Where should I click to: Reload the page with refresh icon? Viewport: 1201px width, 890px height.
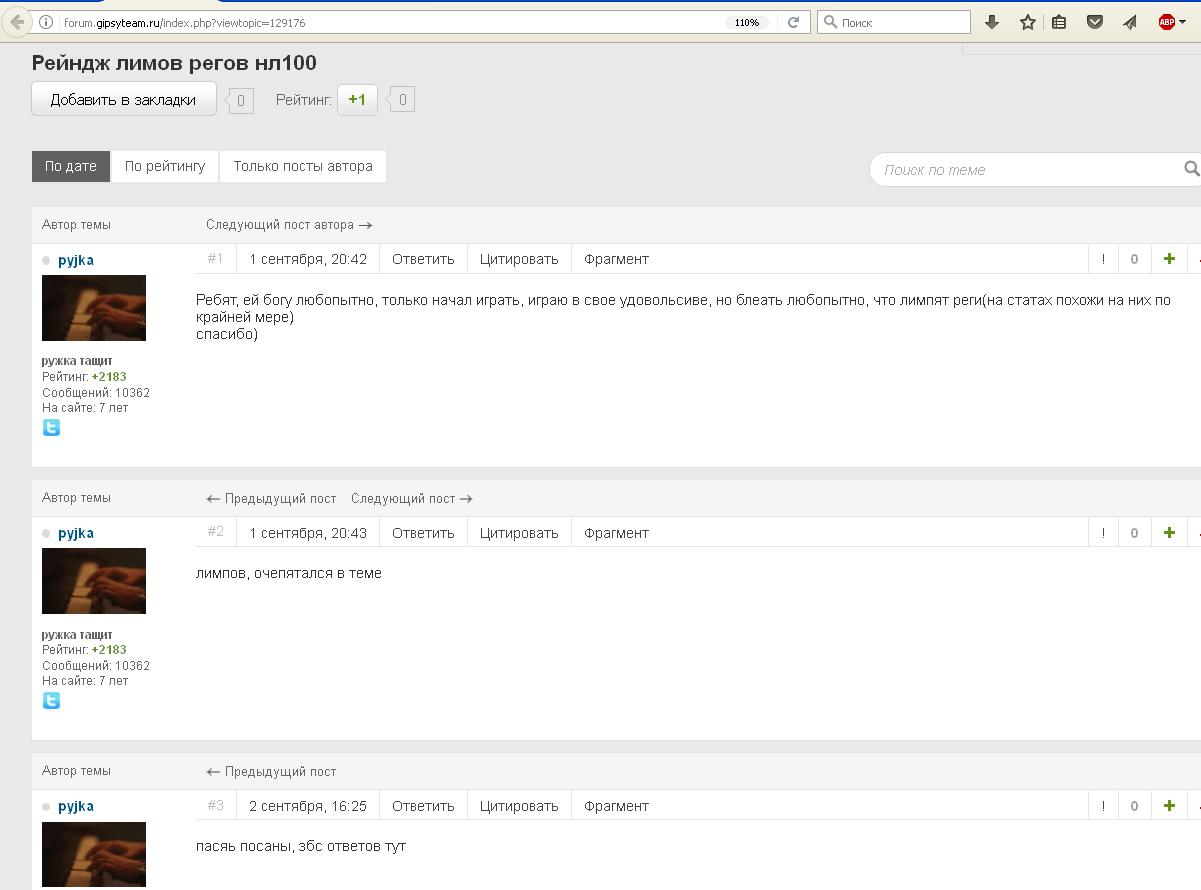pyautogui.click(x=793, y=22)
